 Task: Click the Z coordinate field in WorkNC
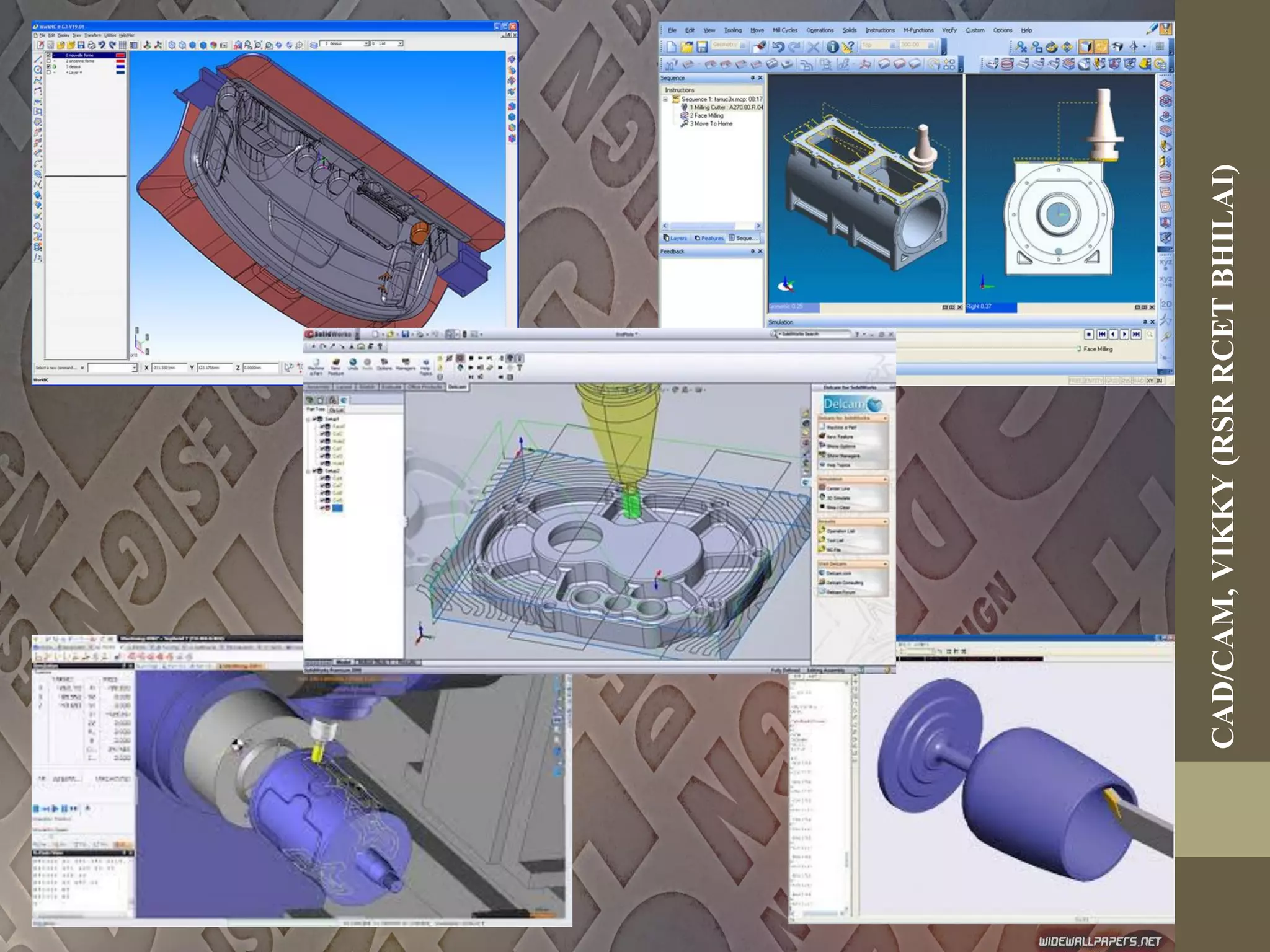coord(260,368)
